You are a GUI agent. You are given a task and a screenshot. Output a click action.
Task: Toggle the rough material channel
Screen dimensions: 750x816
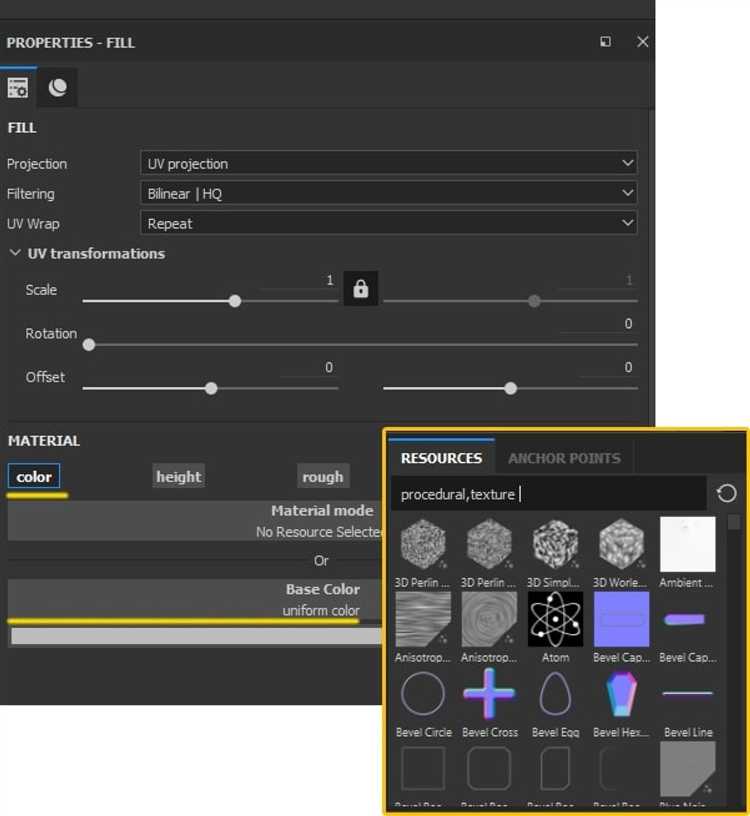pos(323,476)
